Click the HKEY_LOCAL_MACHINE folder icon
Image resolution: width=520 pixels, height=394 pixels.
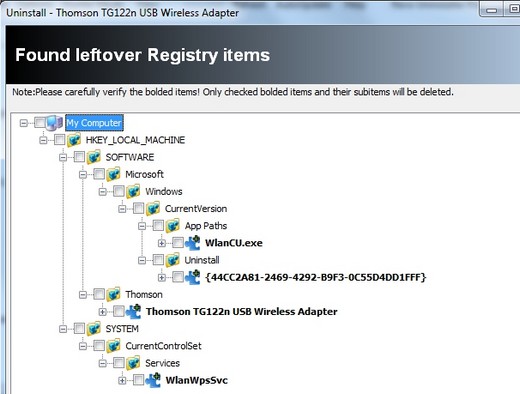click(x=74, y=140)
